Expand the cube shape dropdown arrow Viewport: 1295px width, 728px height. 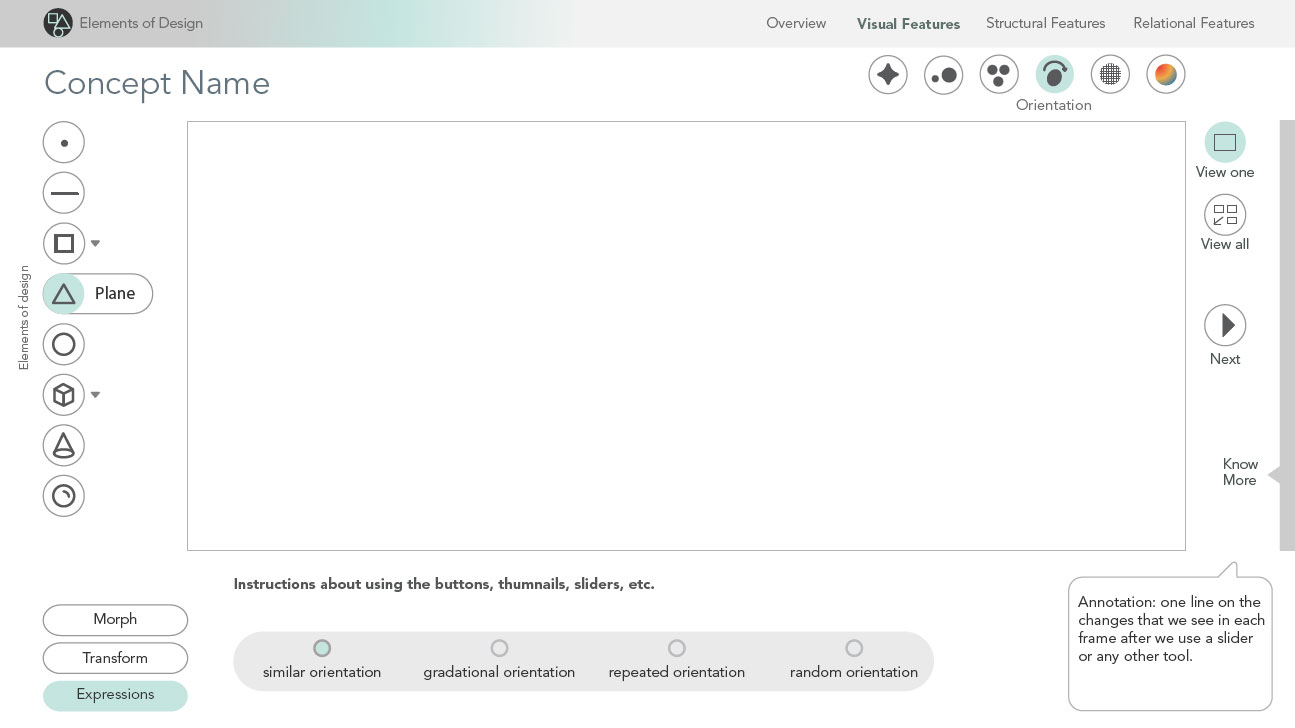click(x=96, y=395)
